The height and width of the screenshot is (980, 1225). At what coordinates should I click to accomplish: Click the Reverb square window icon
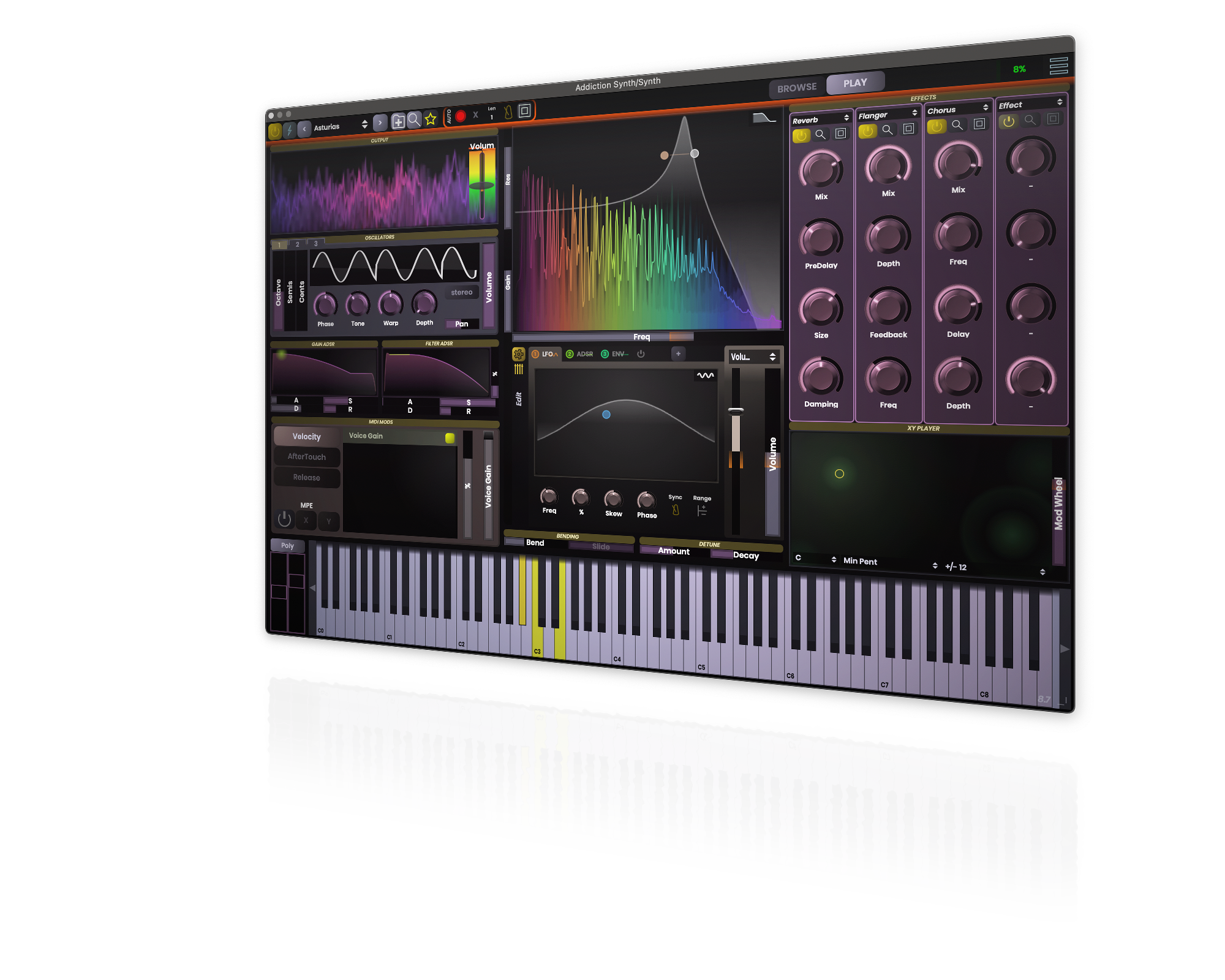841,133
